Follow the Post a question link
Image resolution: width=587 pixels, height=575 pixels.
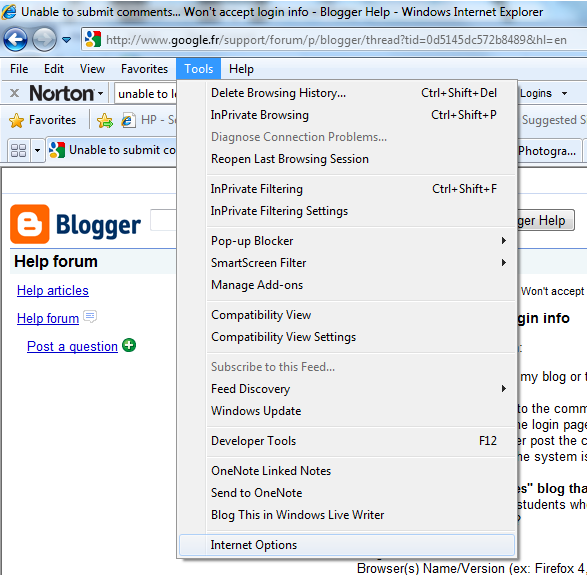(x=72, y=346)
